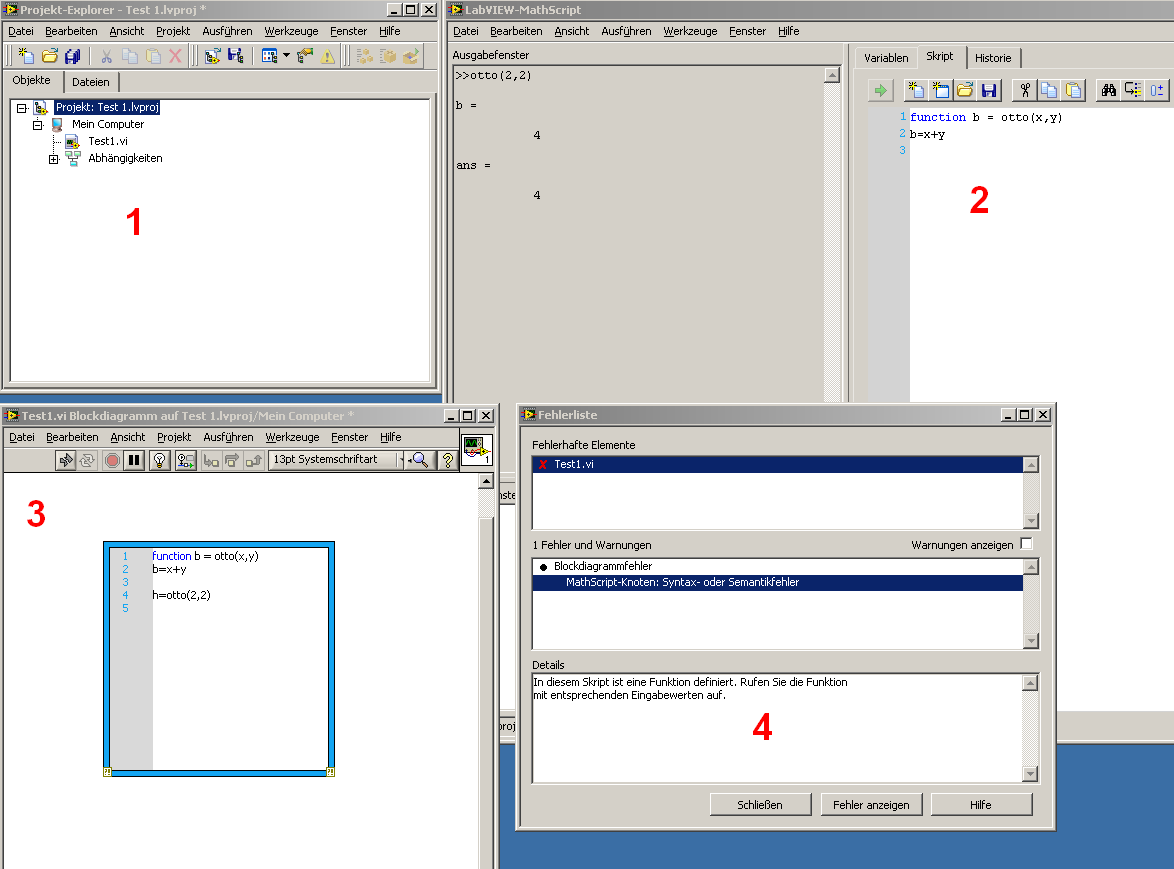Open the filter view dropdown arrow
Screen dimensions: 1174x869
[286, 55]
